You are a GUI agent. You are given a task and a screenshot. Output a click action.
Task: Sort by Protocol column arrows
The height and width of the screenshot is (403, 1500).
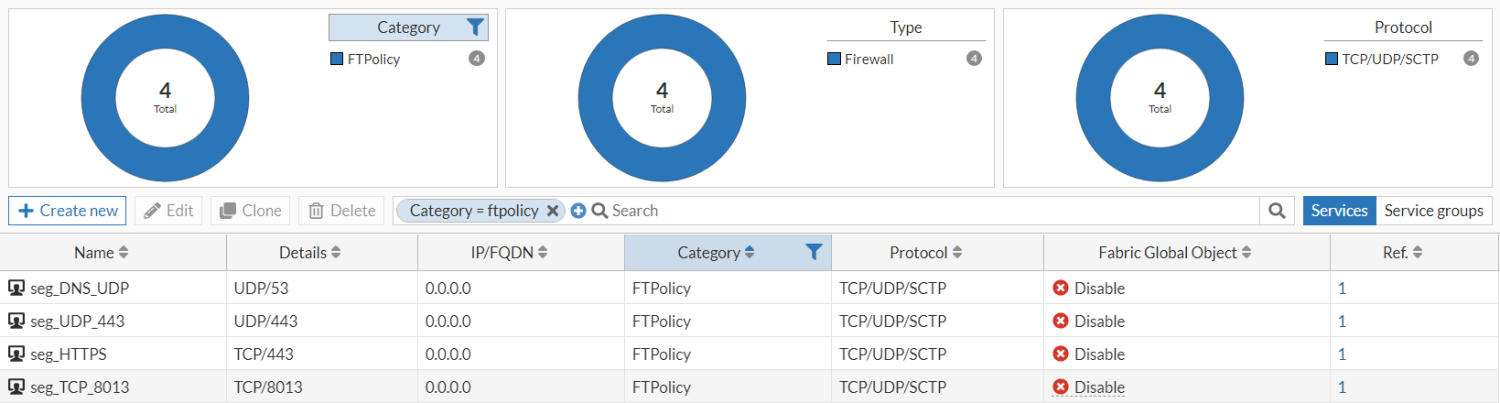pyautogui.click(x=957, y=253)
